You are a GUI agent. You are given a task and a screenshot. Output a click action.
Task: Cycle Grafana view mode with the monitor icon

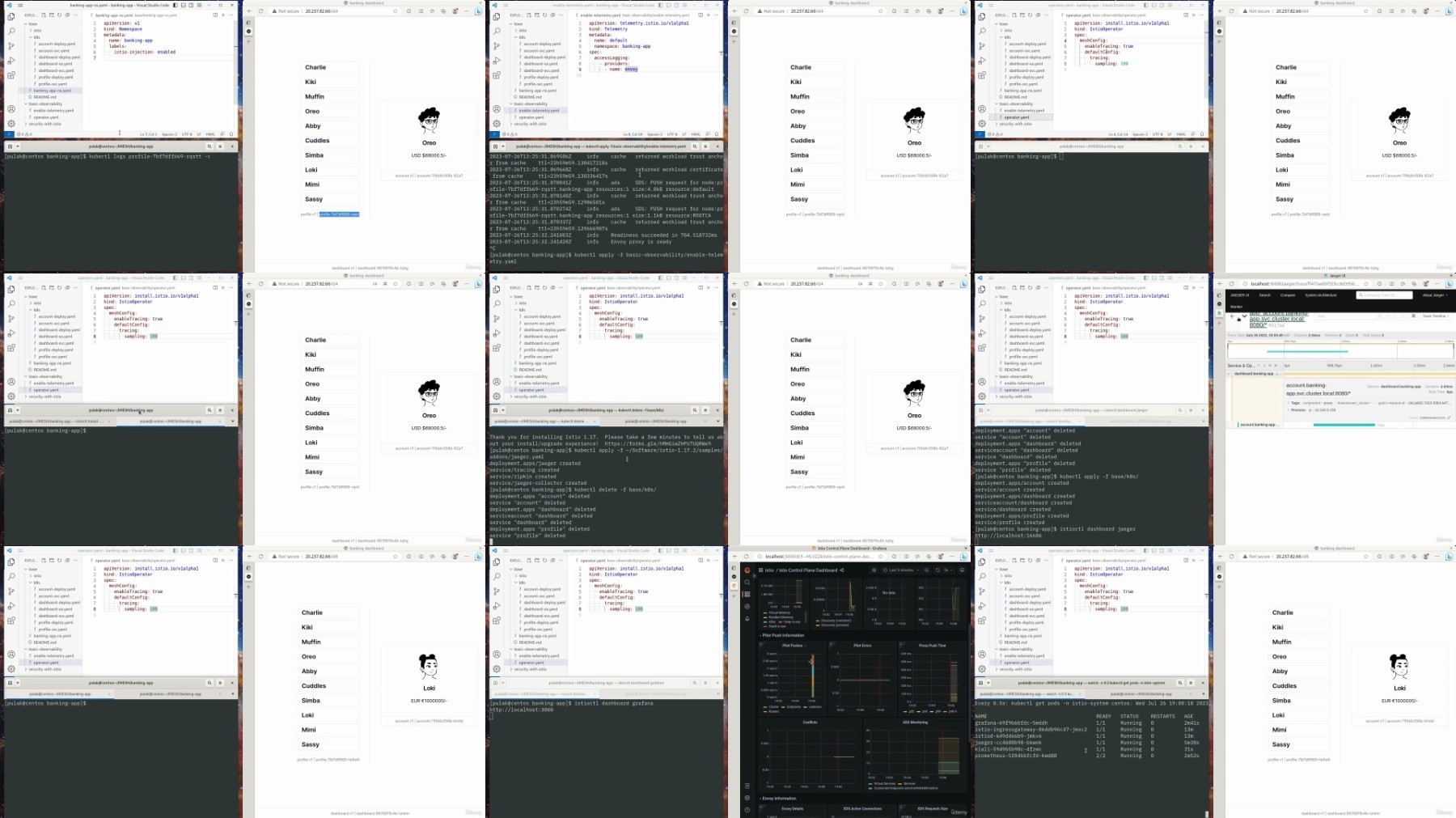(962, 570)
